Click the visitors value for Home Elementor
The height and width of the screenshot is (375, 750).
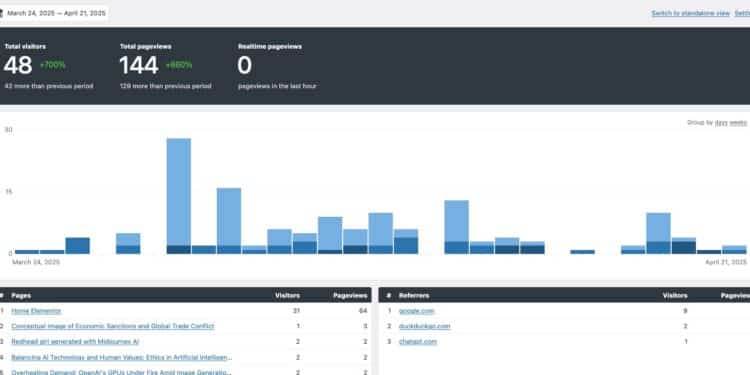(x=296, y=311)
